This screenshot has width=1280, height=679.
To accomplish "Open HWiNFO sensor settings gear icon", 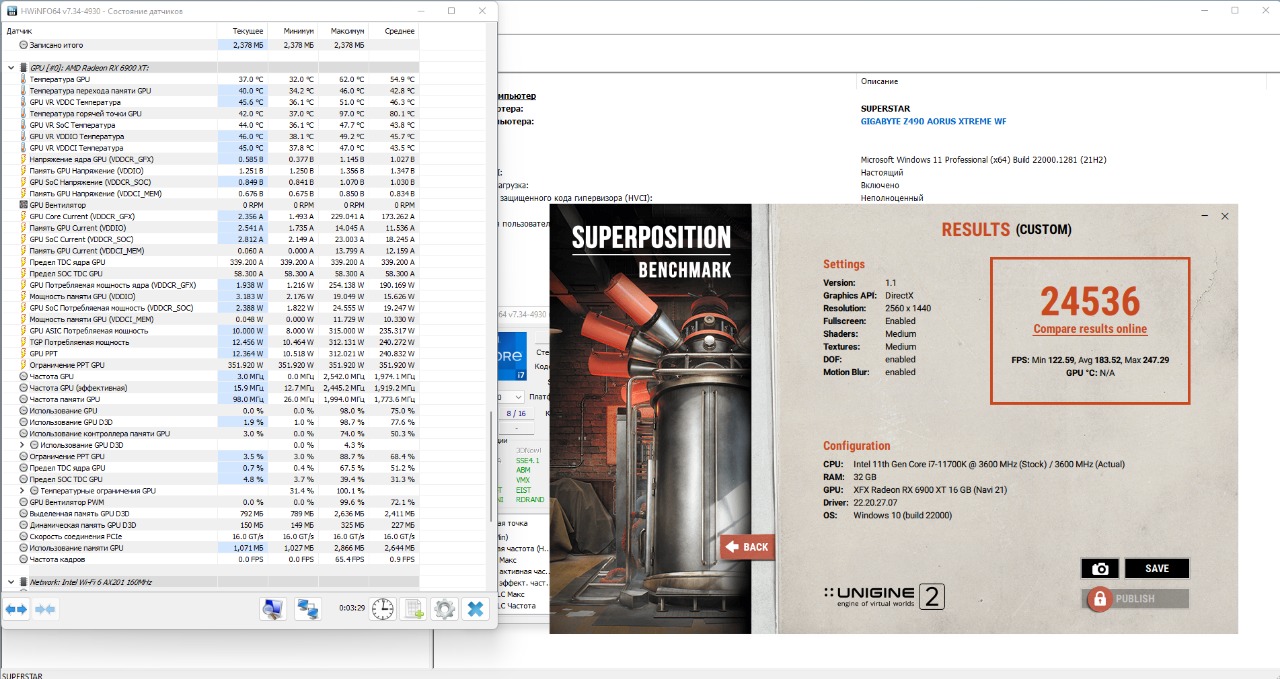I will (445, 609).
